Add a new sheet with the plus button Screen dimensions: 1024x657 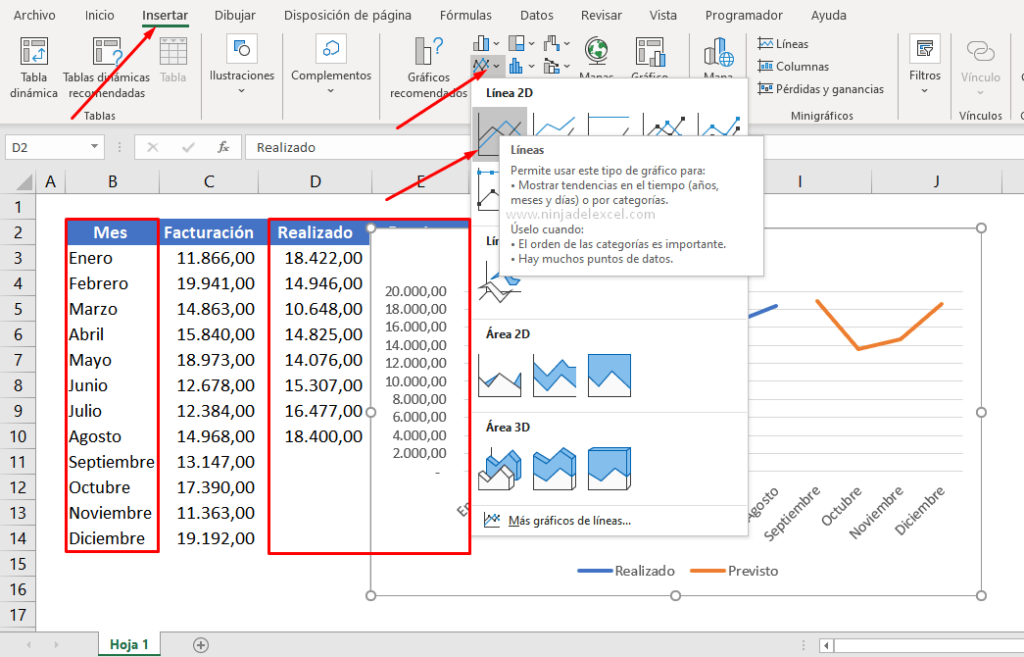tap(200, 645)
